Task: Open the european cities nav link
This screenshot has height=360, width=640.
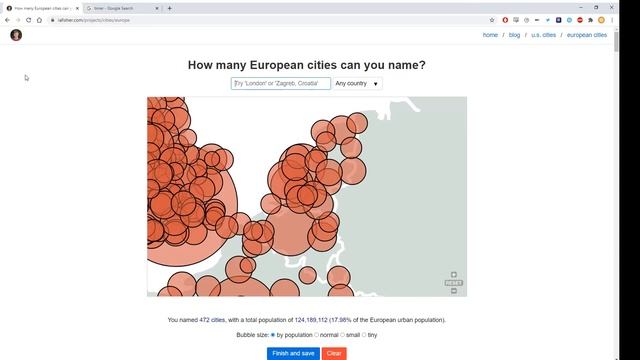Action: click(x=587, y=35)
